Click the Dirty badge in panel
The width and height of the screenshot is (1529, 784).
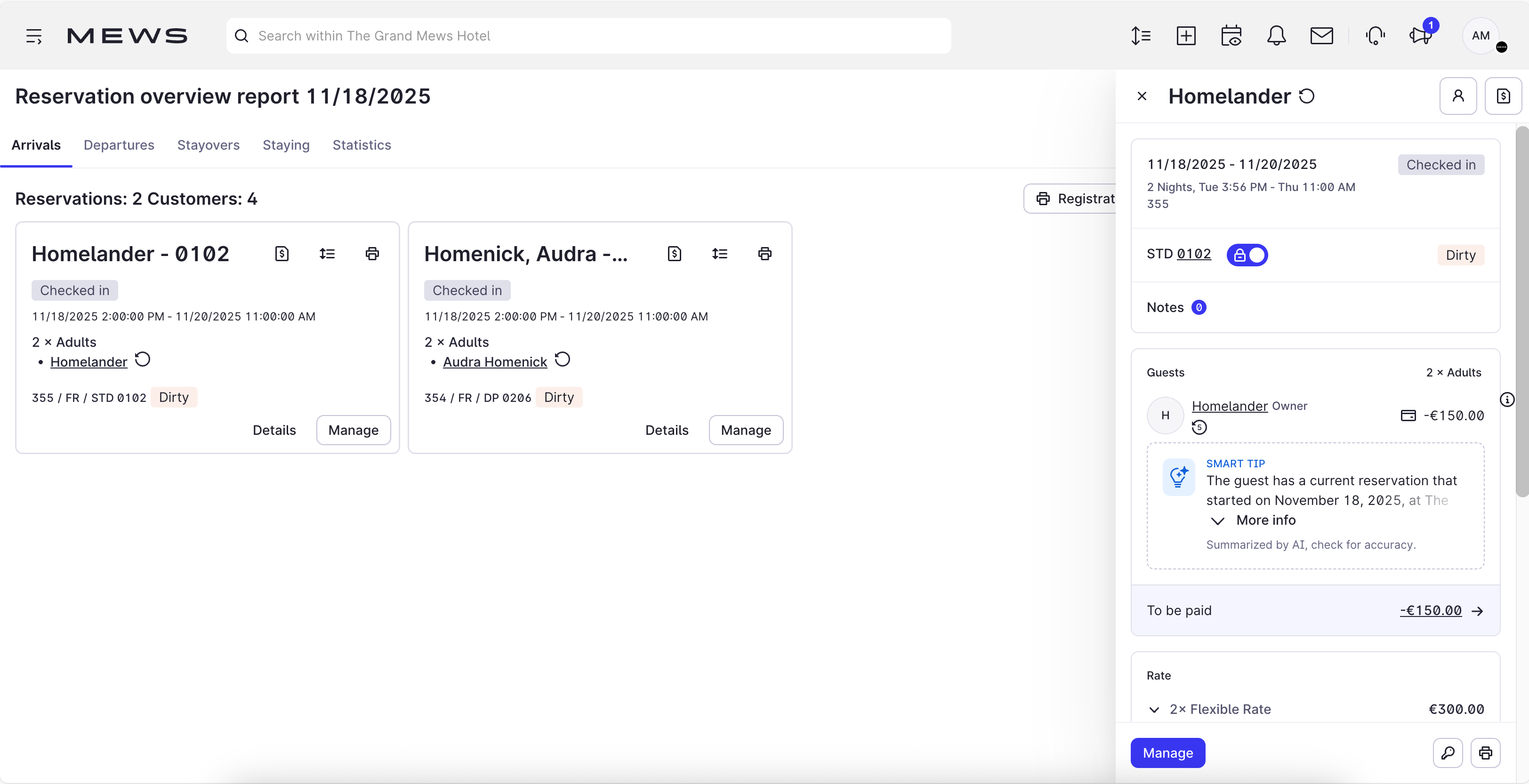(x=1461, y=255)
